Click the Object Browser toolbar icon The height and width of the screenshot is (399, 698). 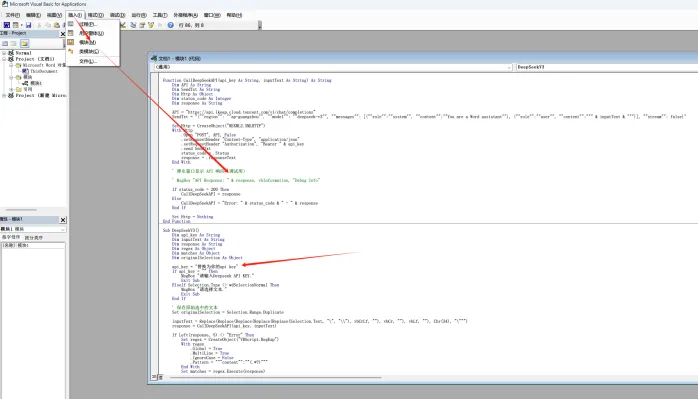click(x=150, y=25)
